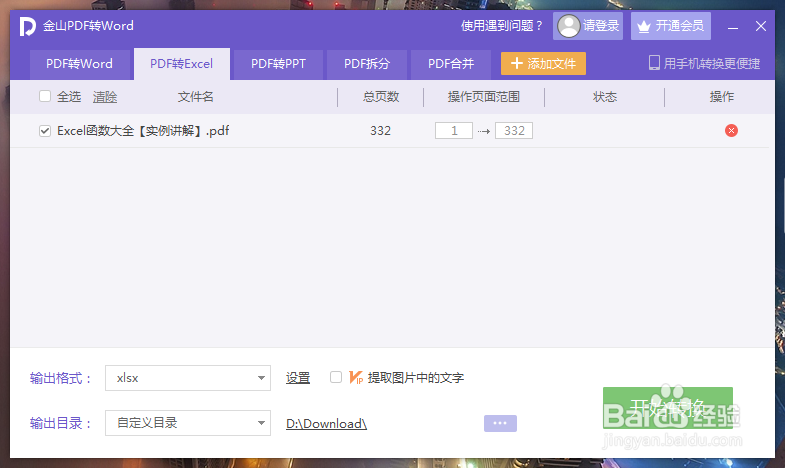Click the 操作页面范围 column header
The width and height of the screenshot is (785, 468).
tap(484, 97)
